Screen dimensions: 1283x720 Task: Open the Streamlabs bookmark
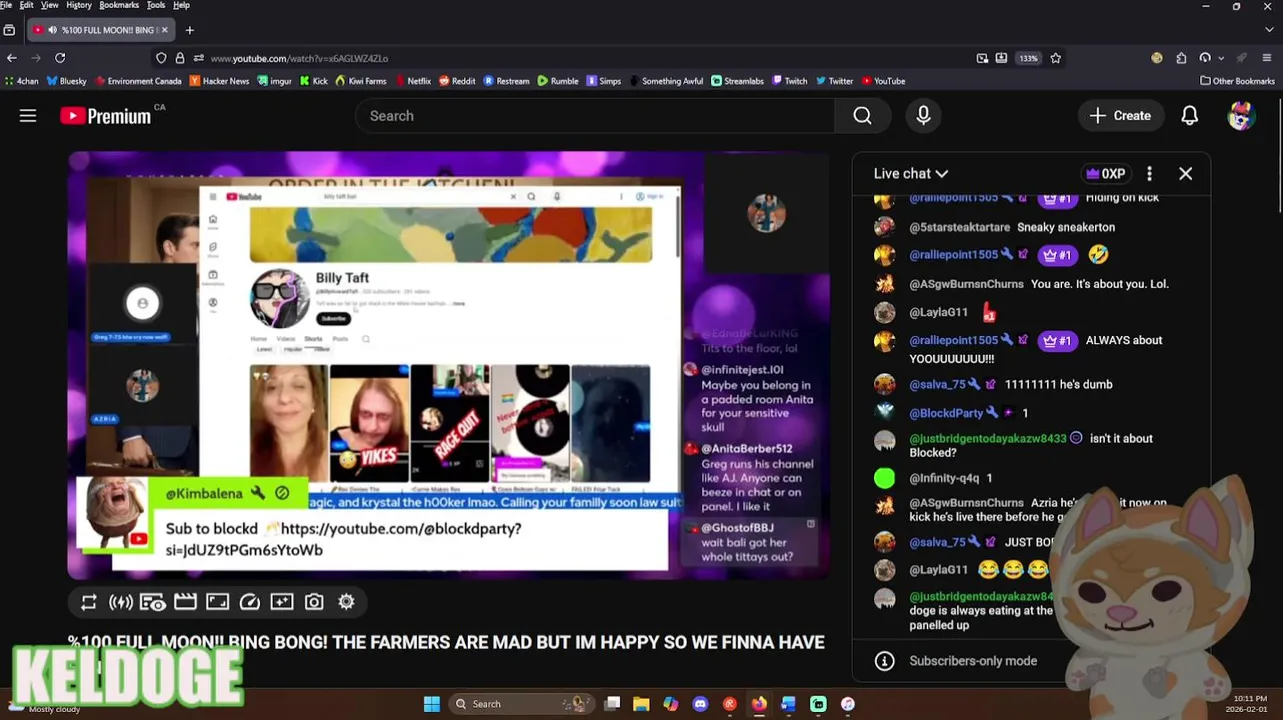(737, 81)
